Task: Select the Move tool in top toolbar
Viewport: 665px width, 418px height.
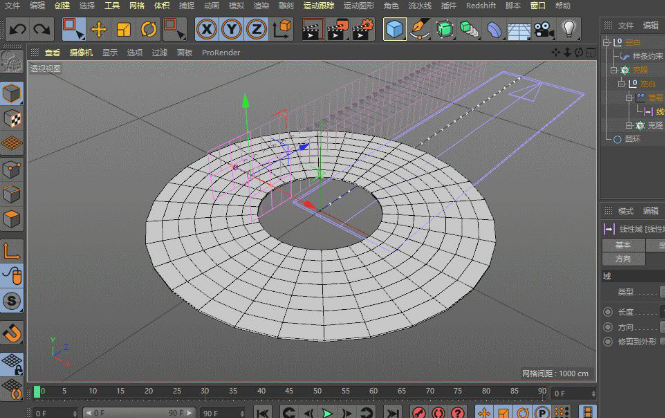Action: [x=99, y=29]
